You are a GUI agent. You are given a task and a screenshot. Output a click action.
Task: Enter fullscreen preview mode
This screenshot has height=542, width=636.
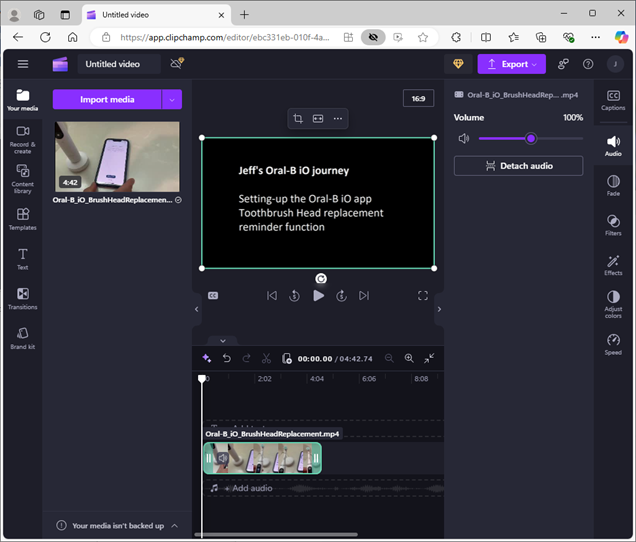point(423,296)
